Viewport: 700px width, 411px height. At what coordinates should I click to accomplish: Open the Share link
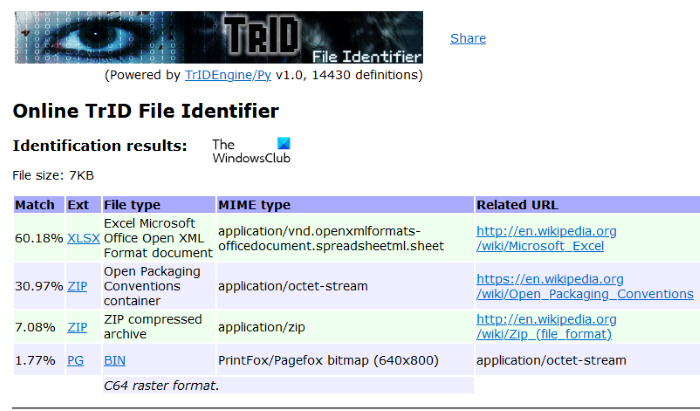coord(467,38)
